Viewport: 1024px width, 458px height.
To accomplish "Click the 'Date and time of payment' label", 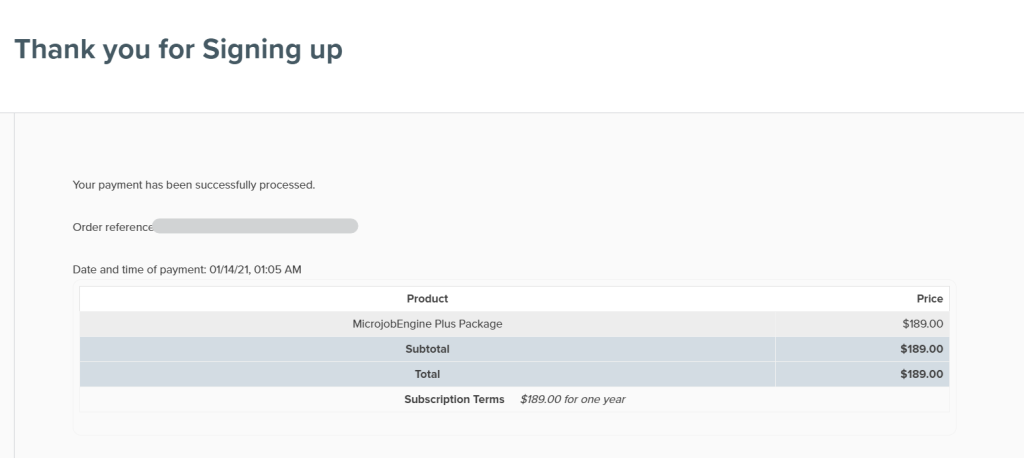I will 139,270.
